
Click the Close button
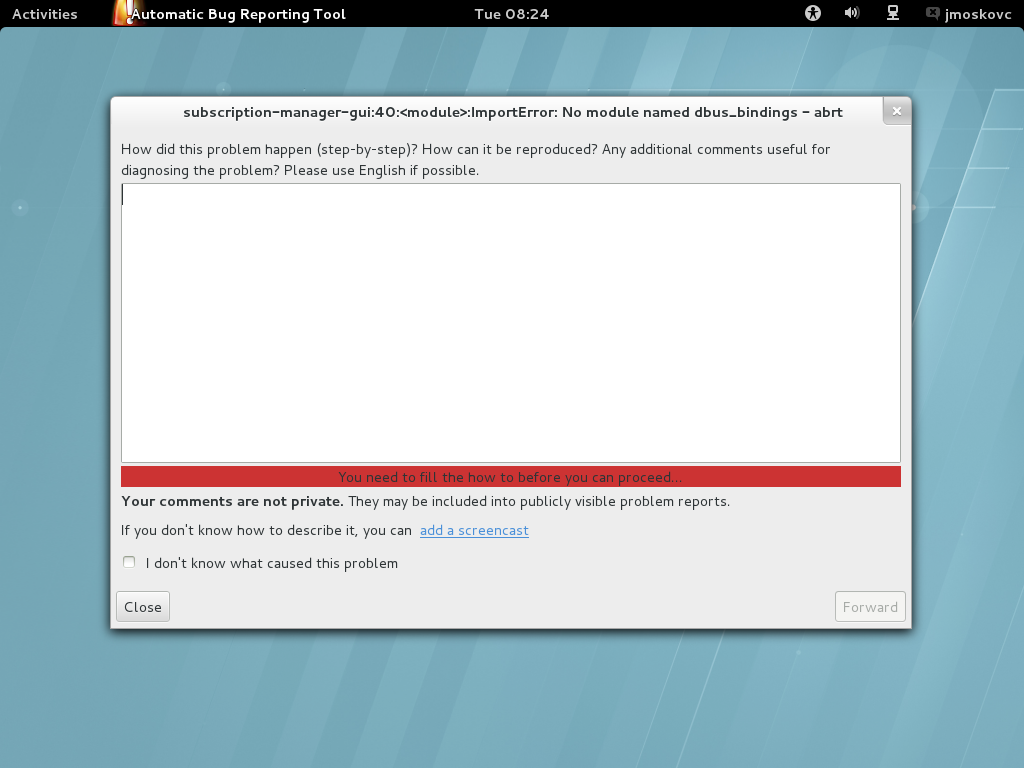143,607
